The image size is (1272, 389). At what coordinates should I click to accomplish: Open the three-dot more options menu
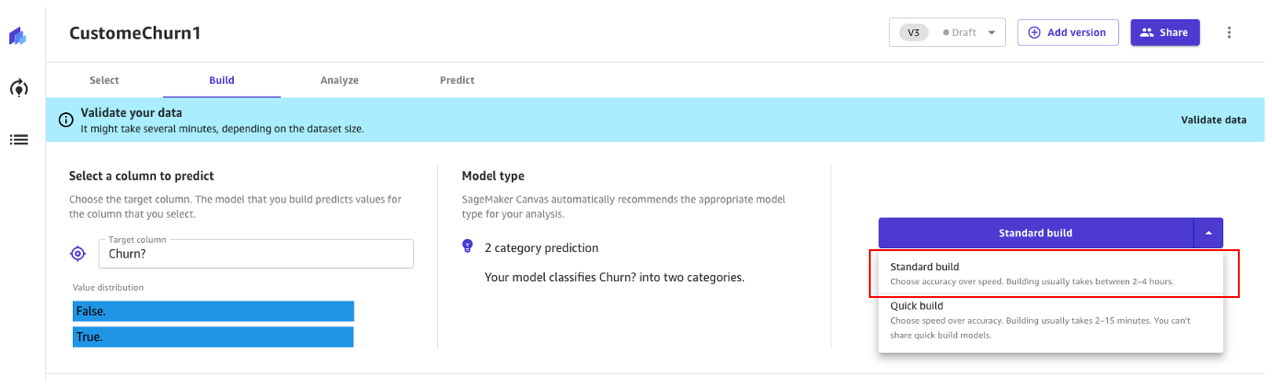pos(1229,32)
